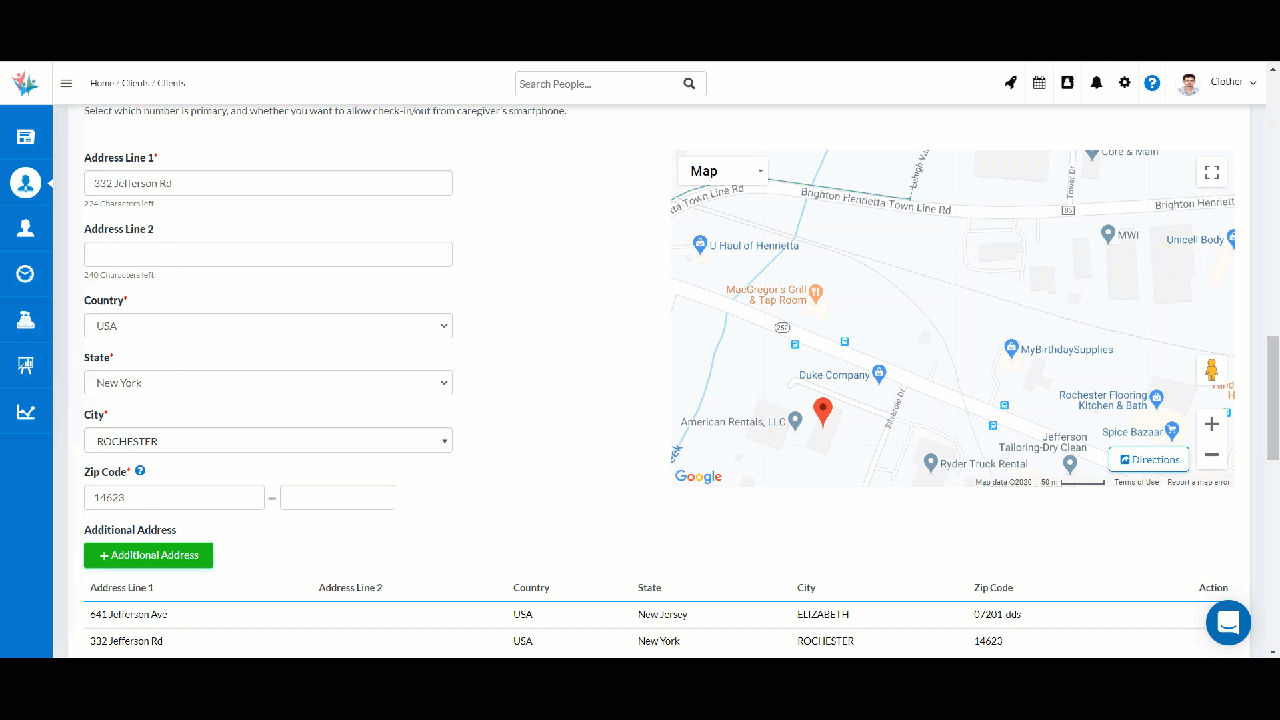Open the Map type dropdown
1280x720 pixels.
(723, 171)
